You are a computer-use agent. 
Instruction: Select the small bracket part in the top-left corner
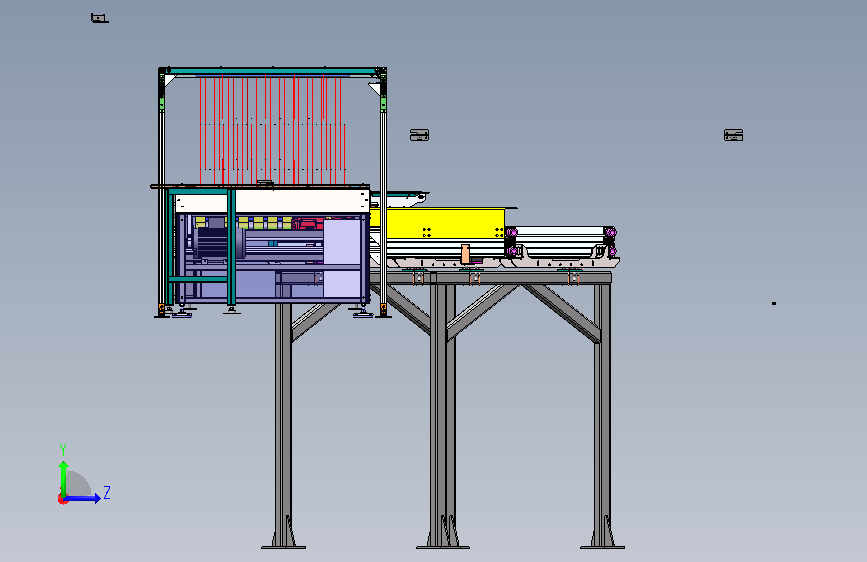coord(100,18)
